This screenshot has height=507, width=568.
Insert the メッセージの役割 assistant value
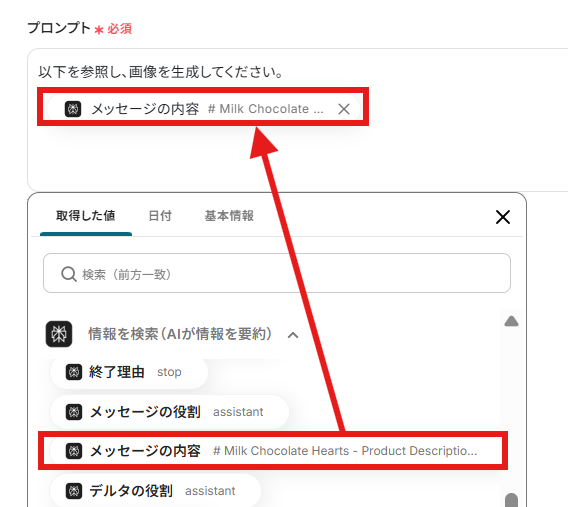[x=170, y=412]
